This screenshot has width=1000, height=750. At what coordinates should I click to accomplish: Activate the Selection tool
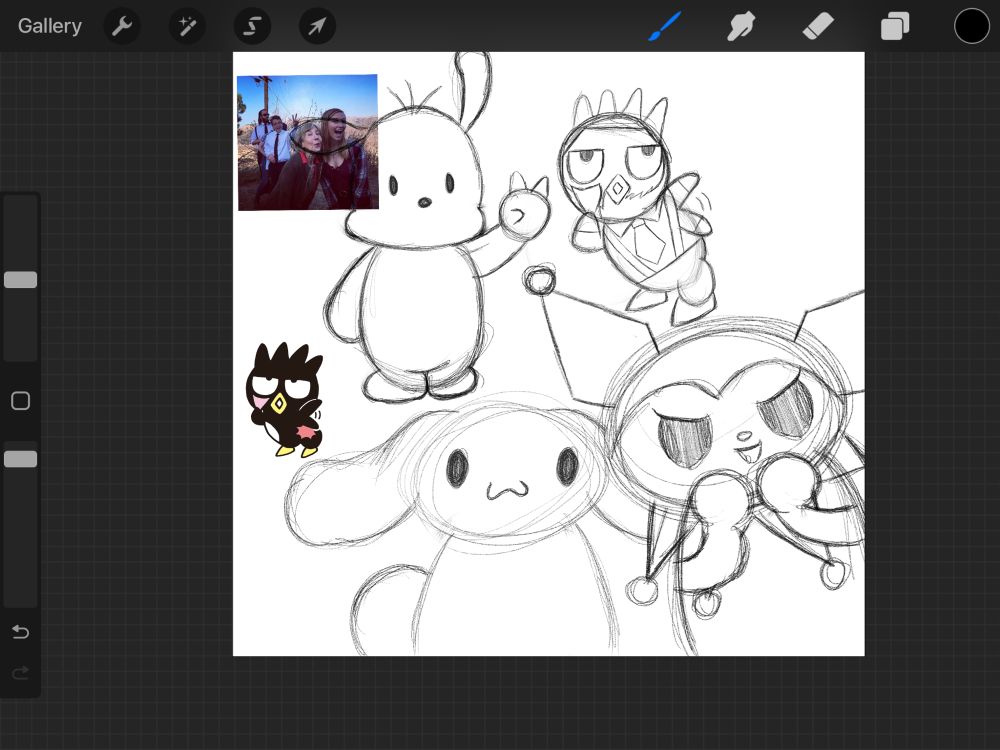pos(253,26)
